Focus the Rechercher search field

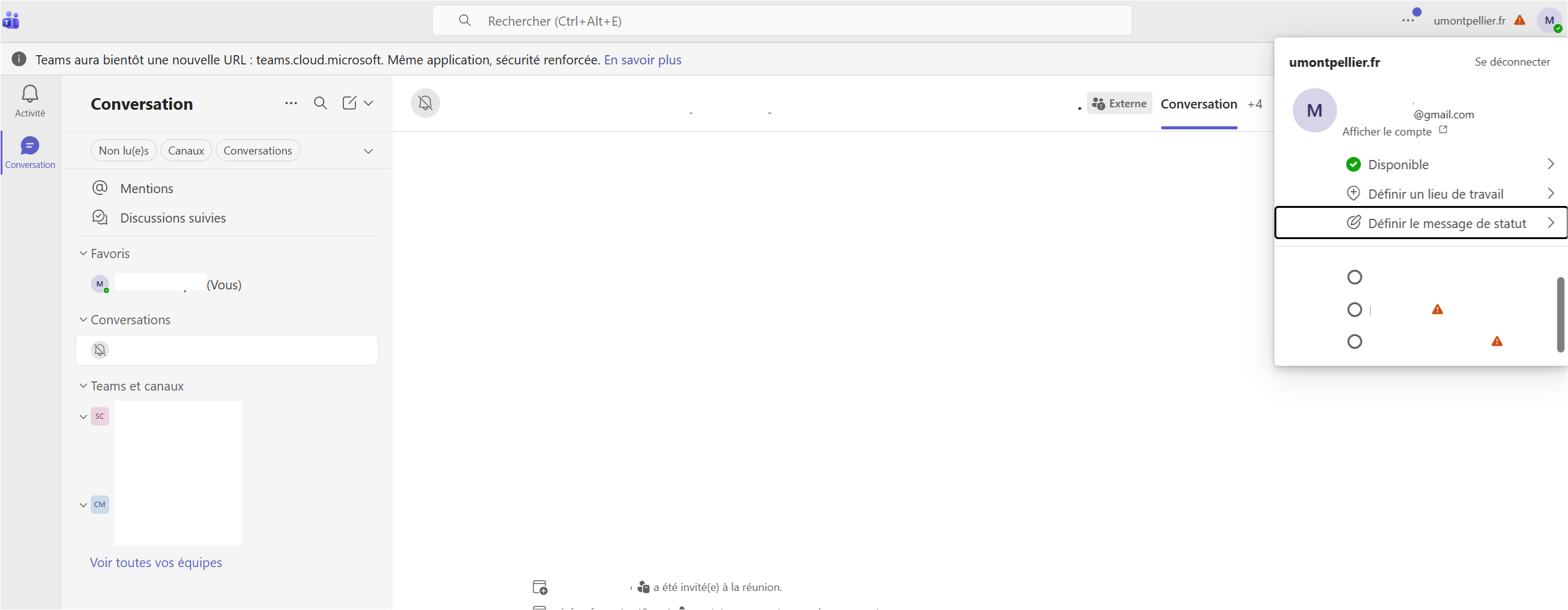click(782, 21)
